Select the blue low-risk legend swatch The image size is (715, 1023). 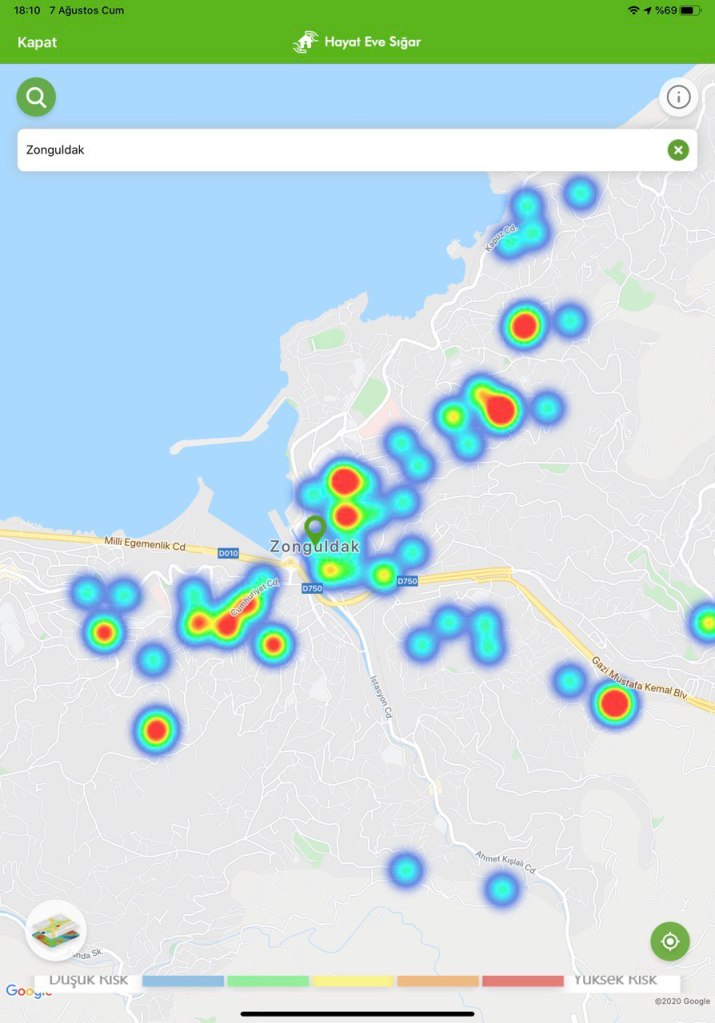[x=182, y=981]
